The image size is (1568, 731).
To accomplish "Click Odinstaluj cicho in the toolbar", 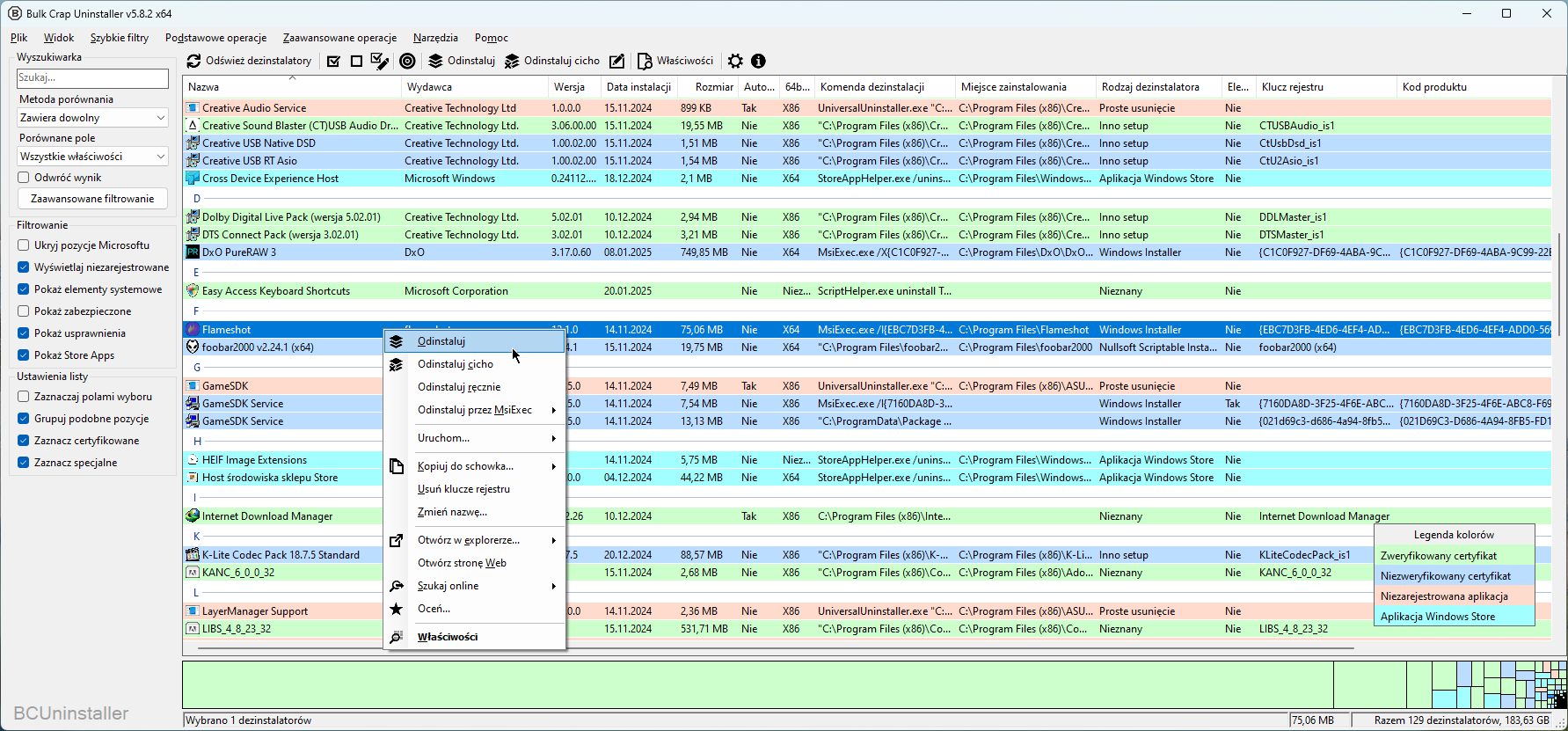I will click(x=551, y=62).
